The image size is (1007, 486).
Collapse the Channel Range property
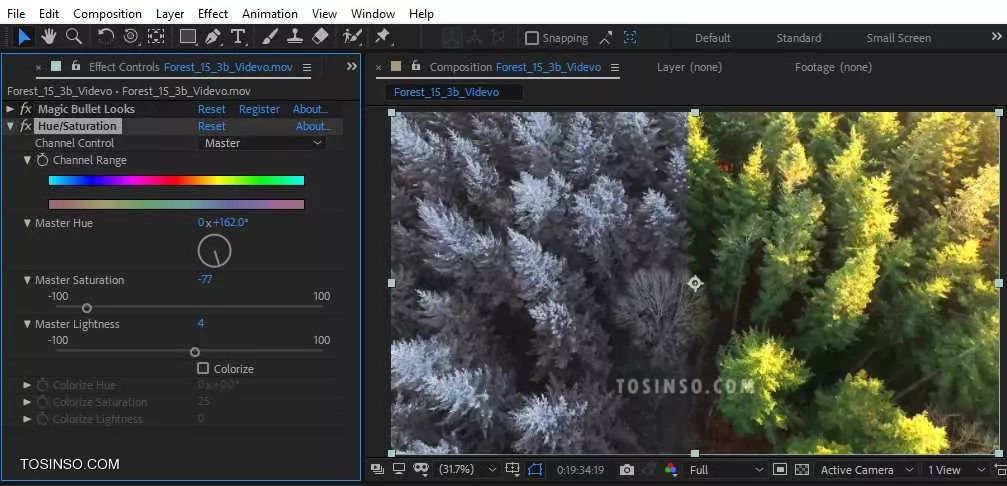(27, 160)
